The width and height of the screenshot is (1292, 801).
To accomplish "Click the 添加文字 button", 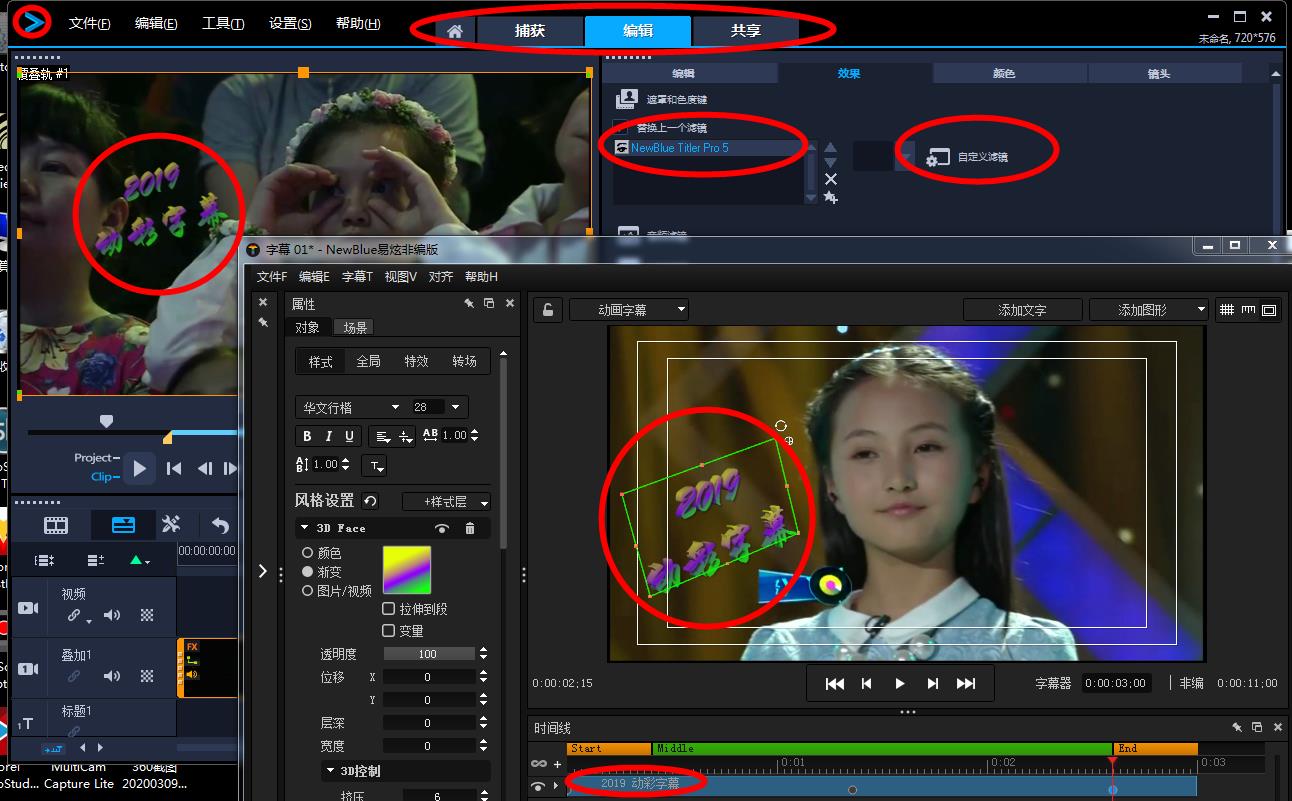I will 1022,310.
